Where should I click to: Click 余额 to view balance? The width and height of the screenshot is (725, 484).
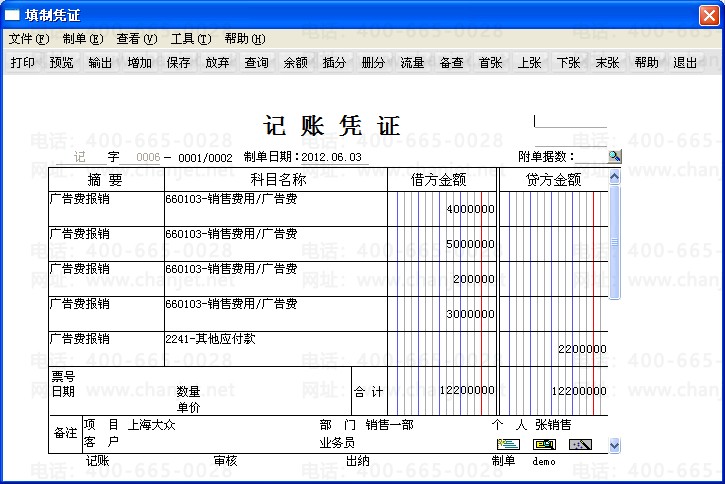tap(295, 62)
